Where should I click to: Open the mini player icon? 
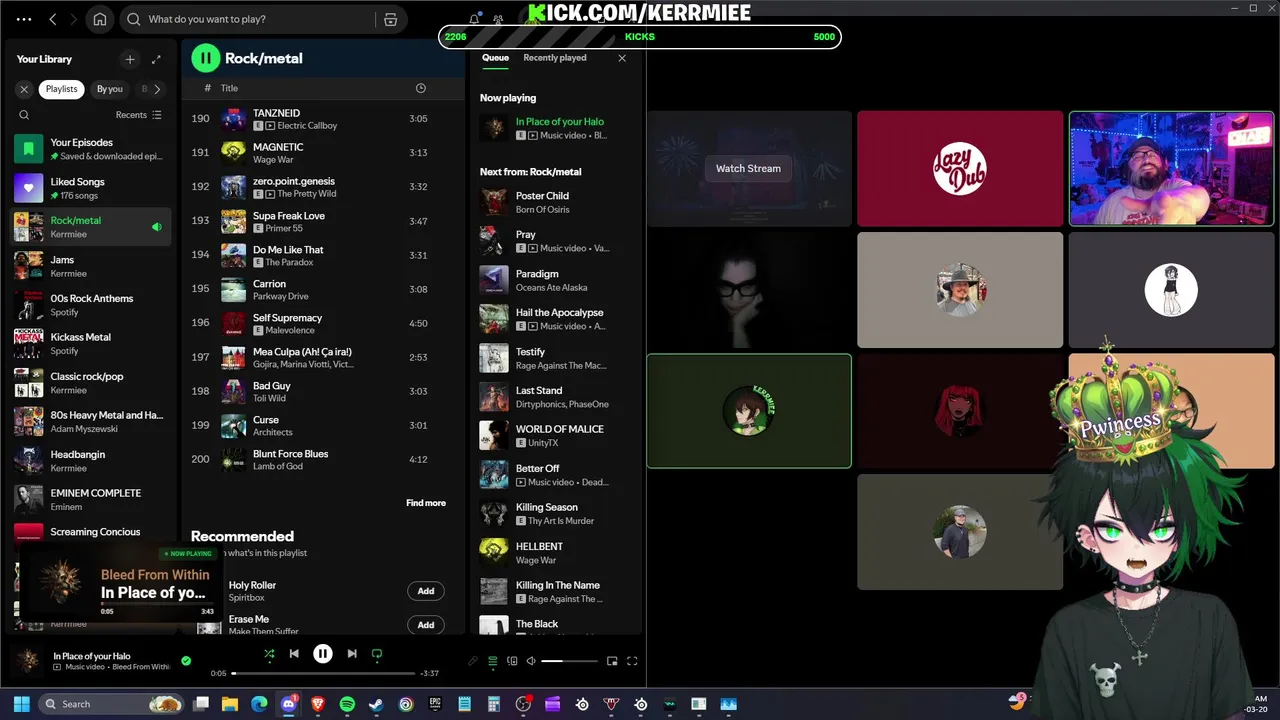tap(612, 661)
